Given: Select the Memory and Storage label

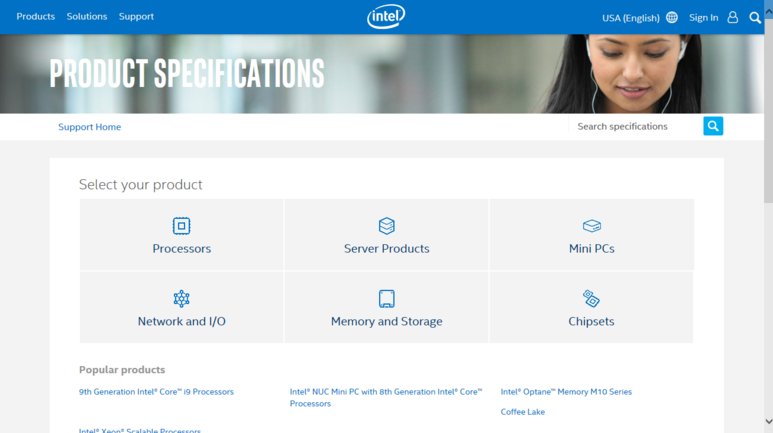Looking at the screenshot, I should [x=386, y=322].
